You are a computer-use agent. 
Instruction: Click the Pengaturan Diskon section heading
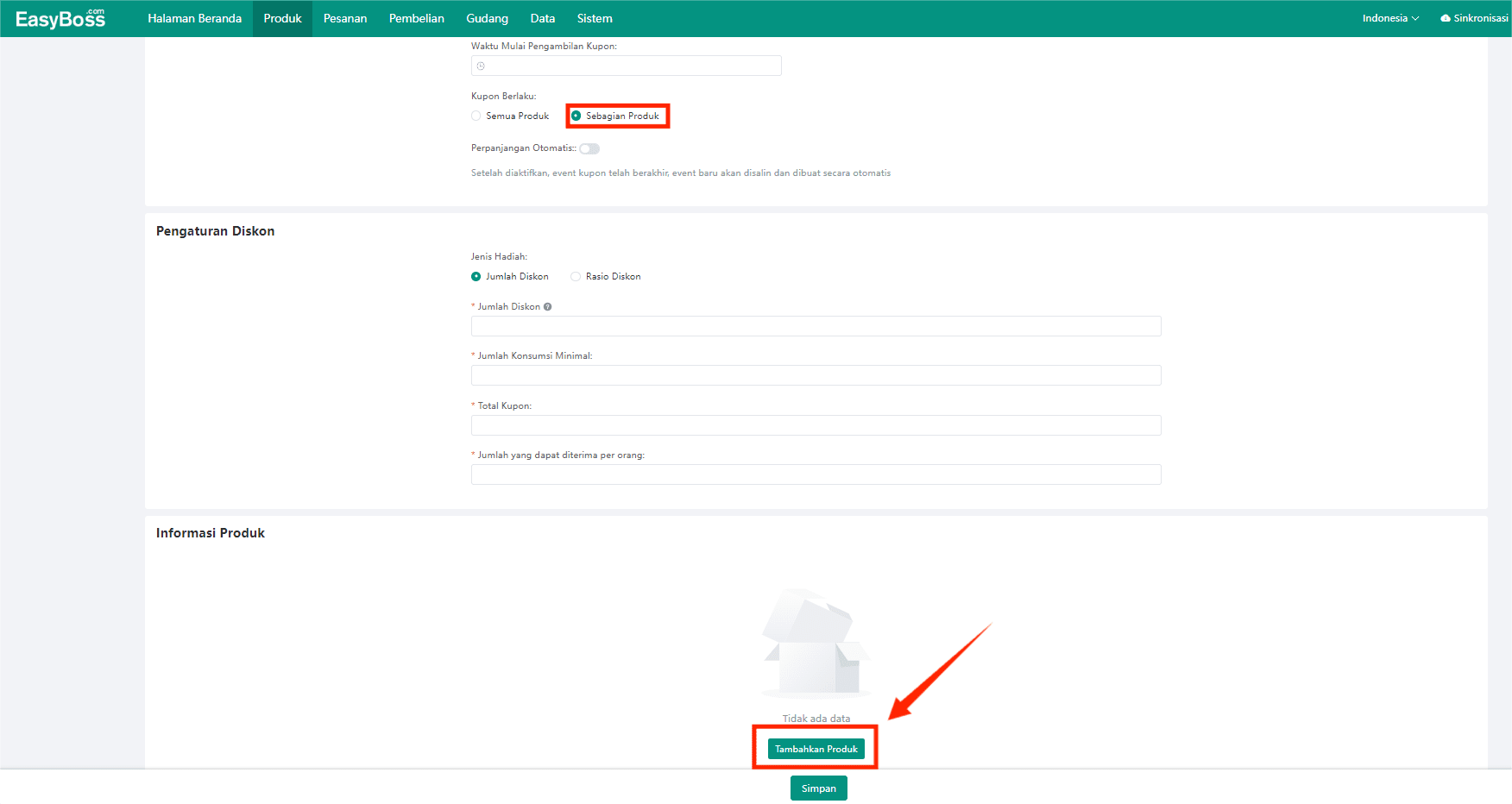pos(215,231)
